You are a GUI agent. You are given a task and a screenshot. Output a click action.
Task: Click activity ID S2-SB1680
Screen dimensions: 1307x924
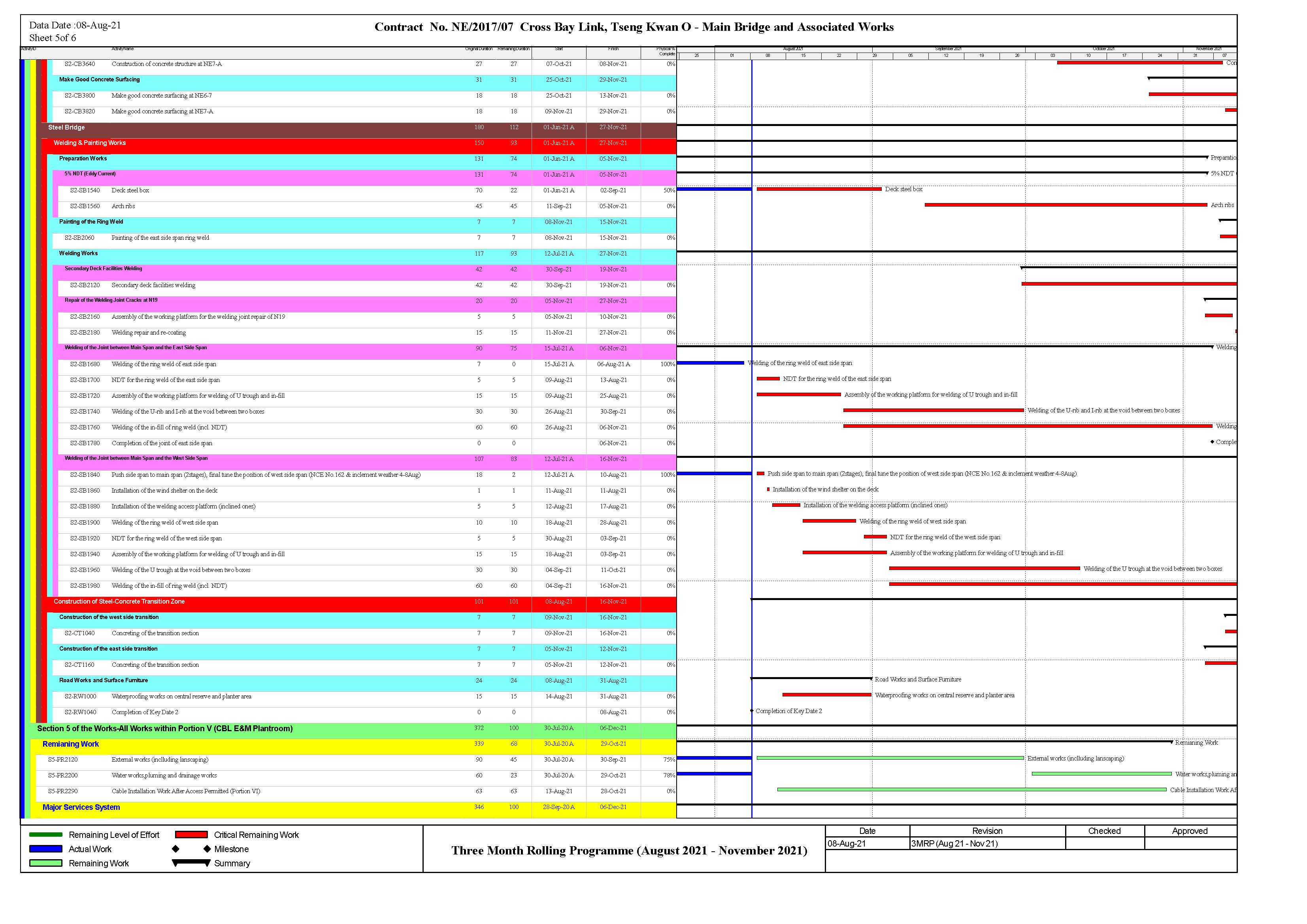click(x=85, y=364)
